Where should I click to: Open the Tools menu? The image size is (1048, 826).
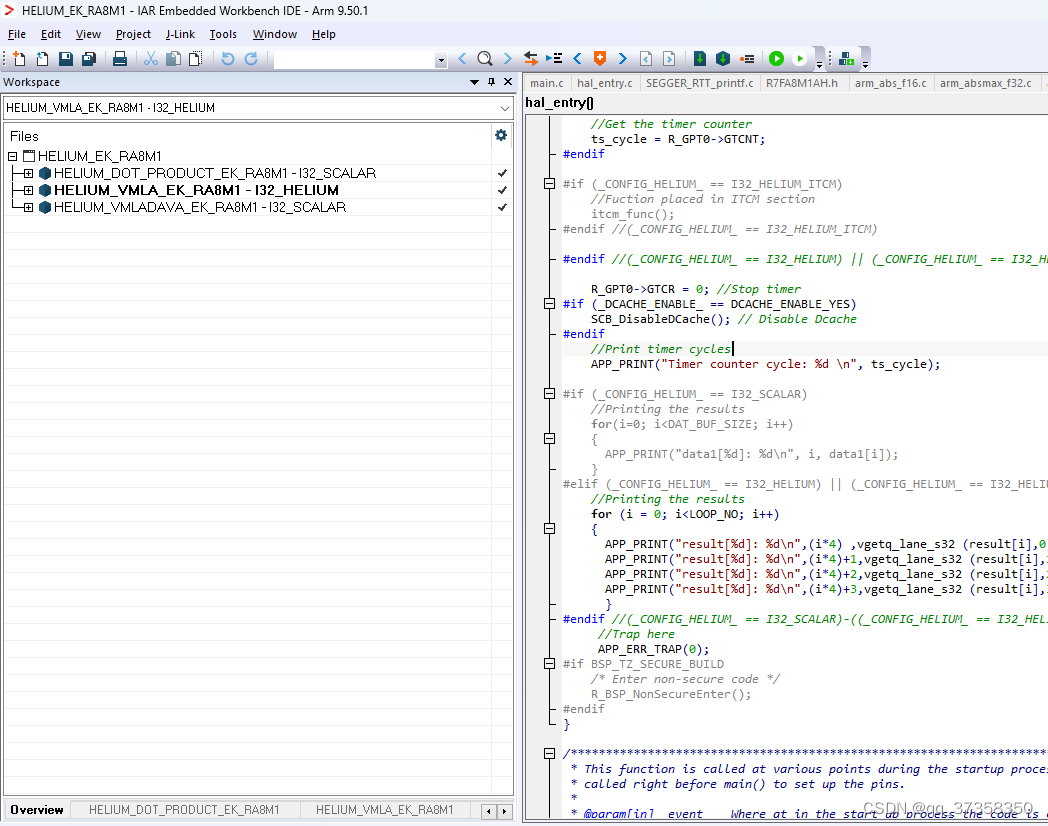point(223,34)
